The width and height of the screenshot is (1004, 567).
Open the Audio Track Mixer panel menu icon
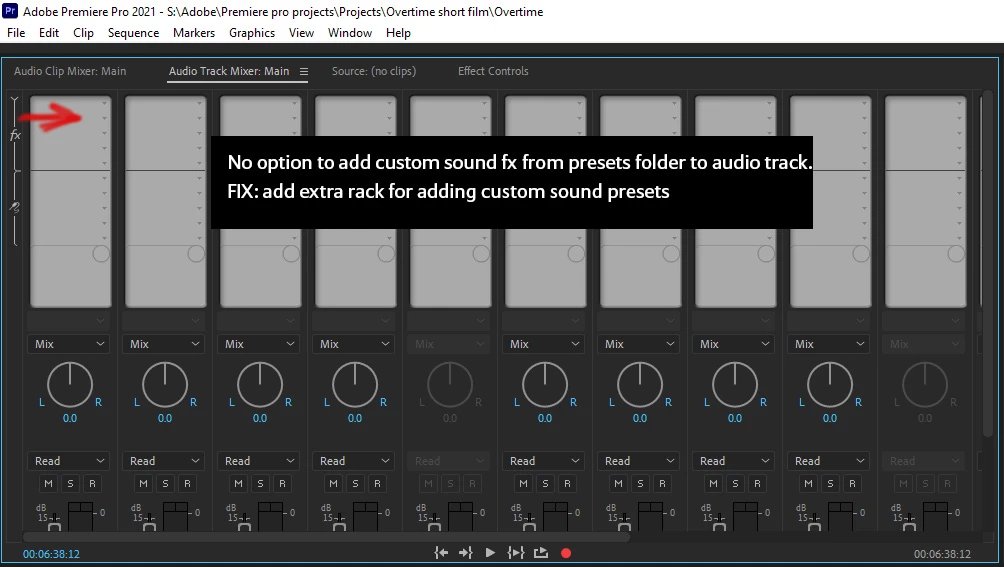(x=304, y=72)
